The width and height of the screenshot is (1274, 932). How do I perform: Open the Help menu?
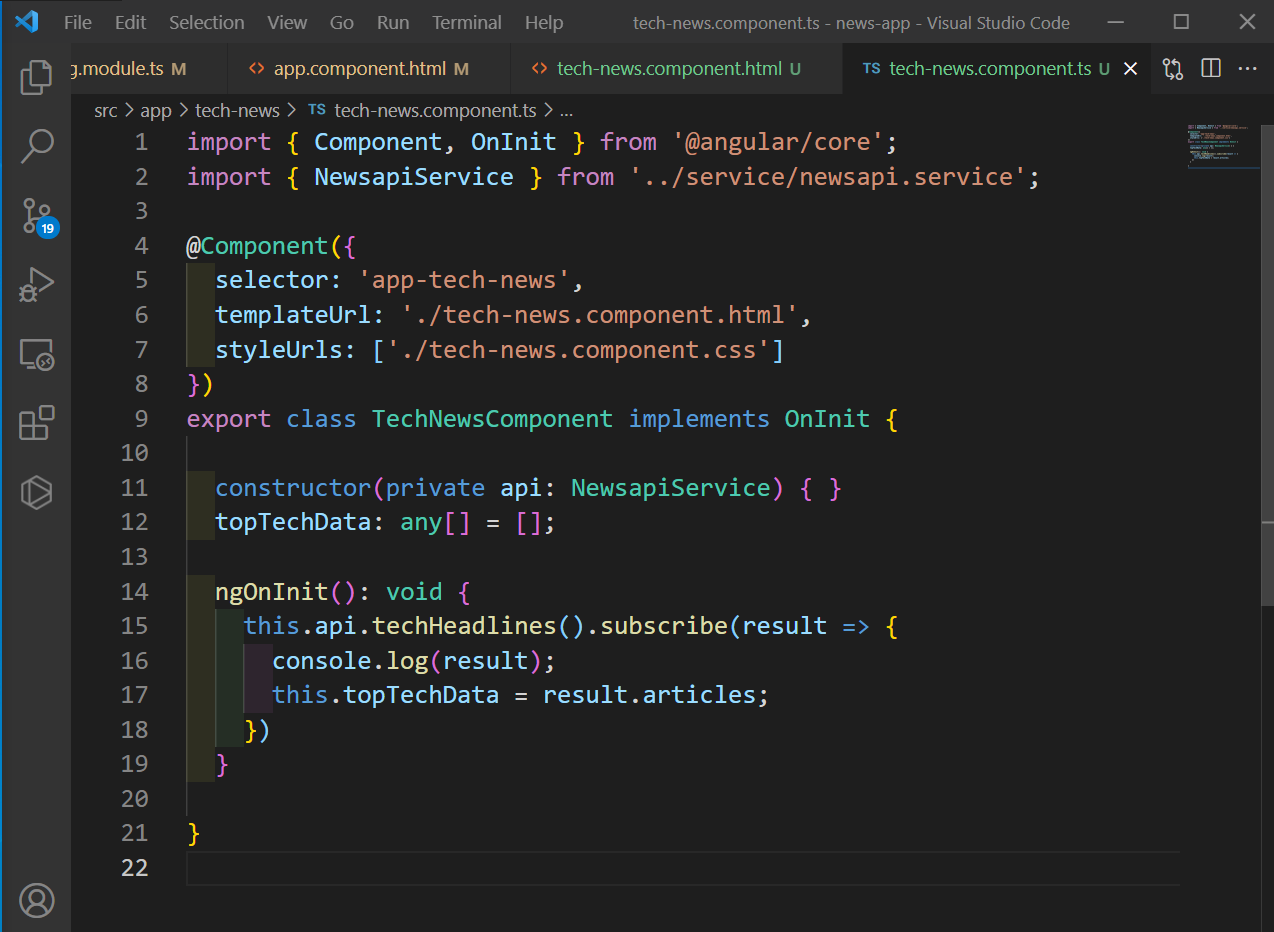point(544,22)
